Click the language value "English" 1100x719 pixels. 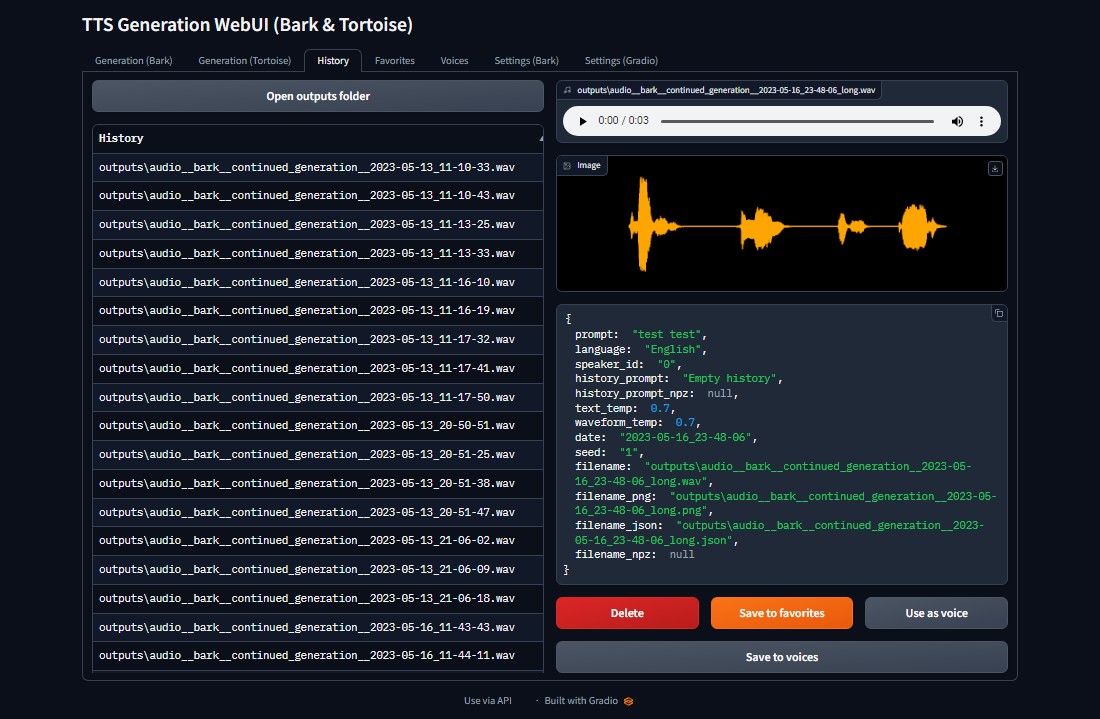tap(673, 349)
